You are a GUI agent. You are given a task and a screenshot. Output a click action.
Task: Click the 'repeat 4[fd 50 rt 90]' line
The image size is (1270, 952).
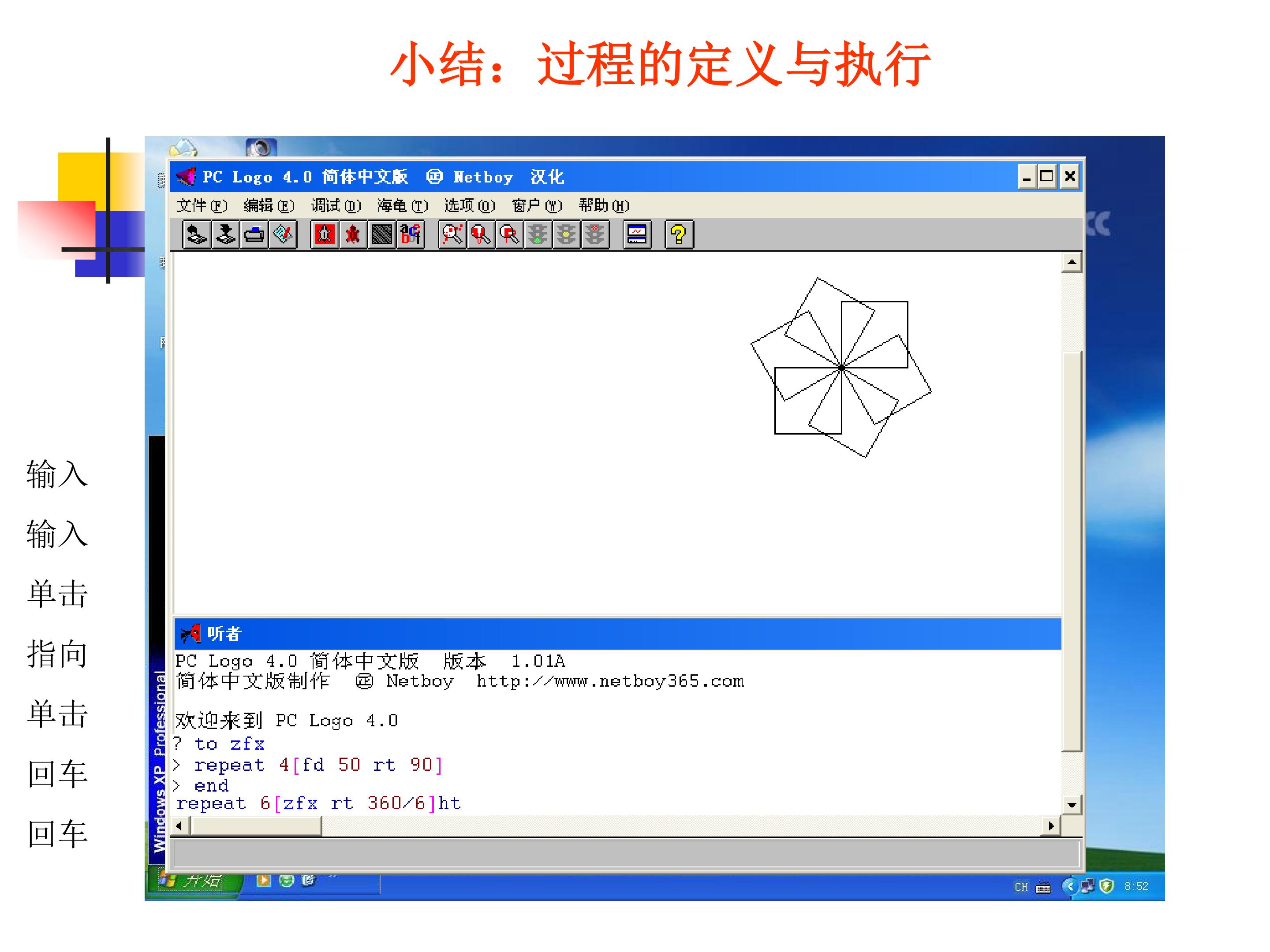[x=319, y=765]
